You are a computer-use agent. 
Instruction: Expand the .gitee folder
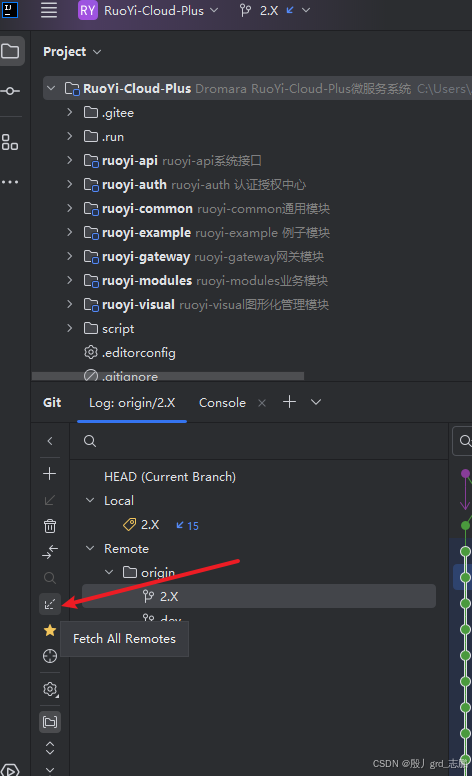pyautogui.click(x=70, y=112)
